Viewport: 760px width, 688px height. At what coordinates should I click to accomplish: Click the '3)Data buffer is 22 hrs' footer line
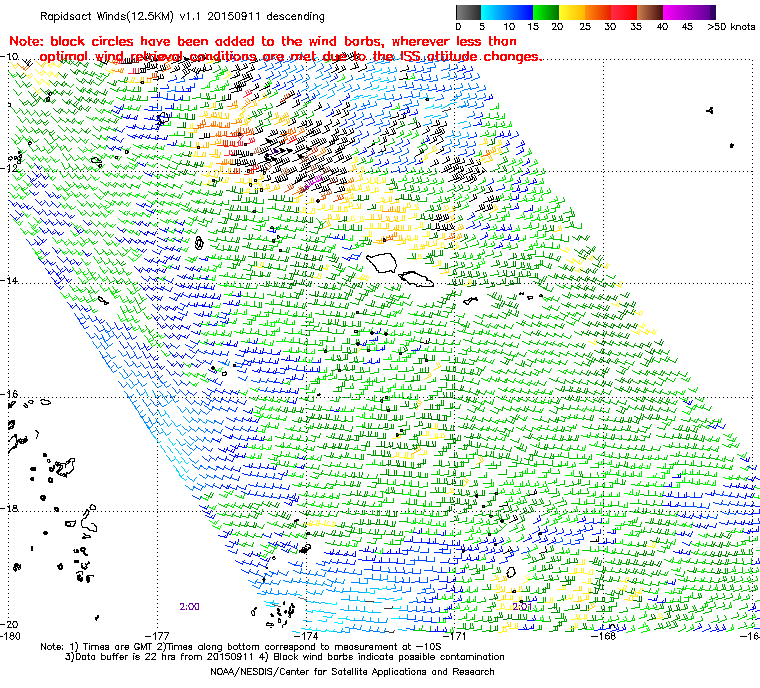click(x=285, y=657)
